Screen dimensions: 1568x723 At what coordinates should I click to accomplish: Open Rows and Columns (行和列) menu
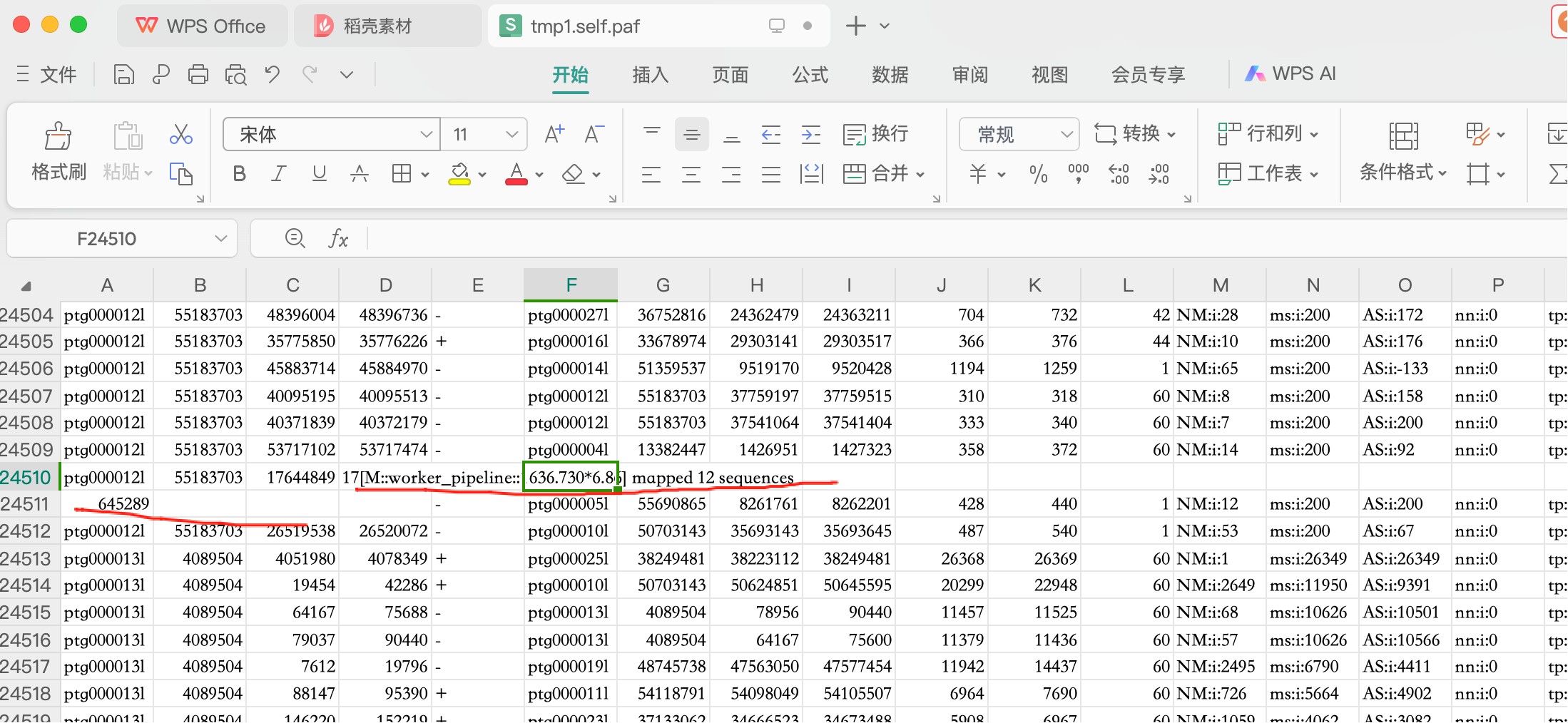[1268, 134]
